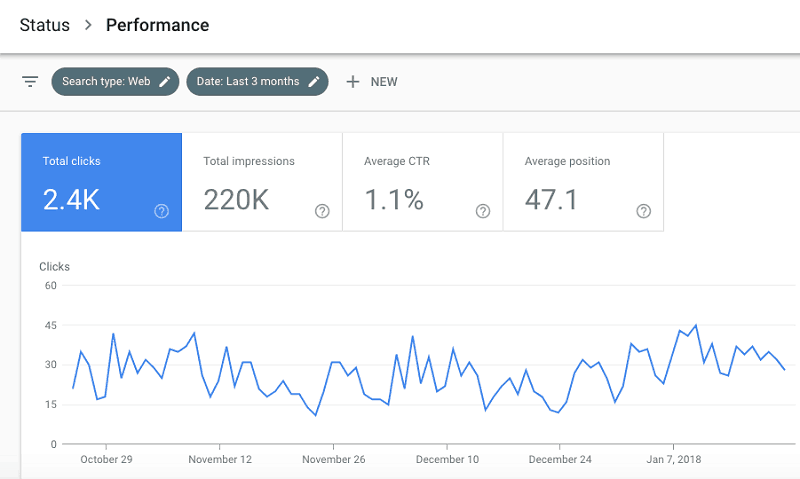Enable the Total impressions metric

[x=260, y=182]
